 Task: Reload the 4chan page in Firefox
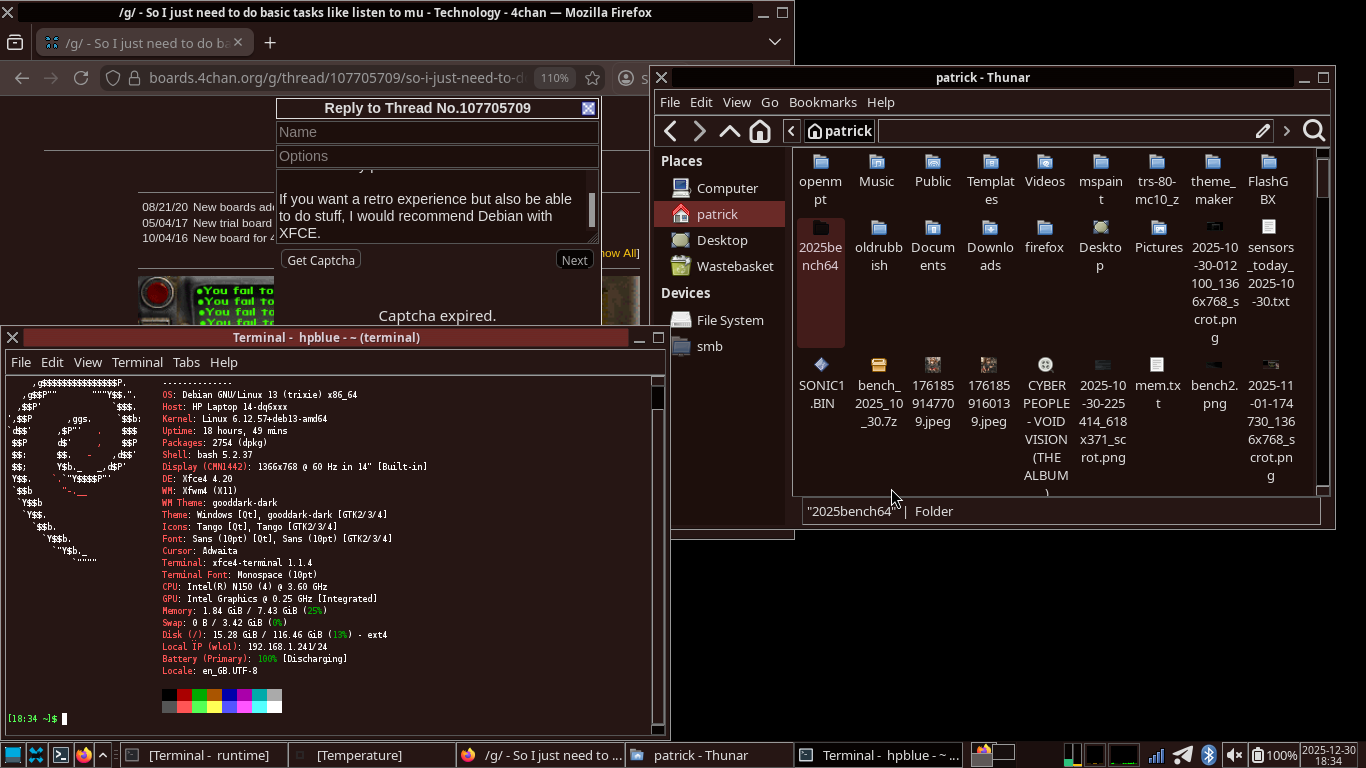pyautogui.click(x=81, y=78)
